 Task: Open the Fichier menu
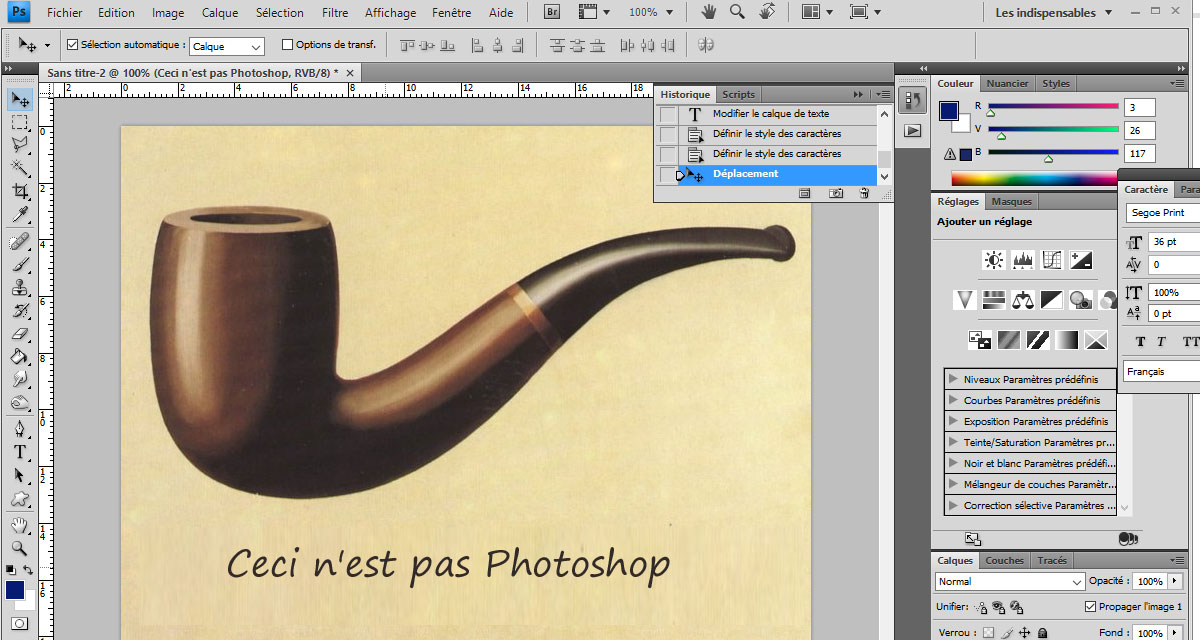[x=65, y=13]
